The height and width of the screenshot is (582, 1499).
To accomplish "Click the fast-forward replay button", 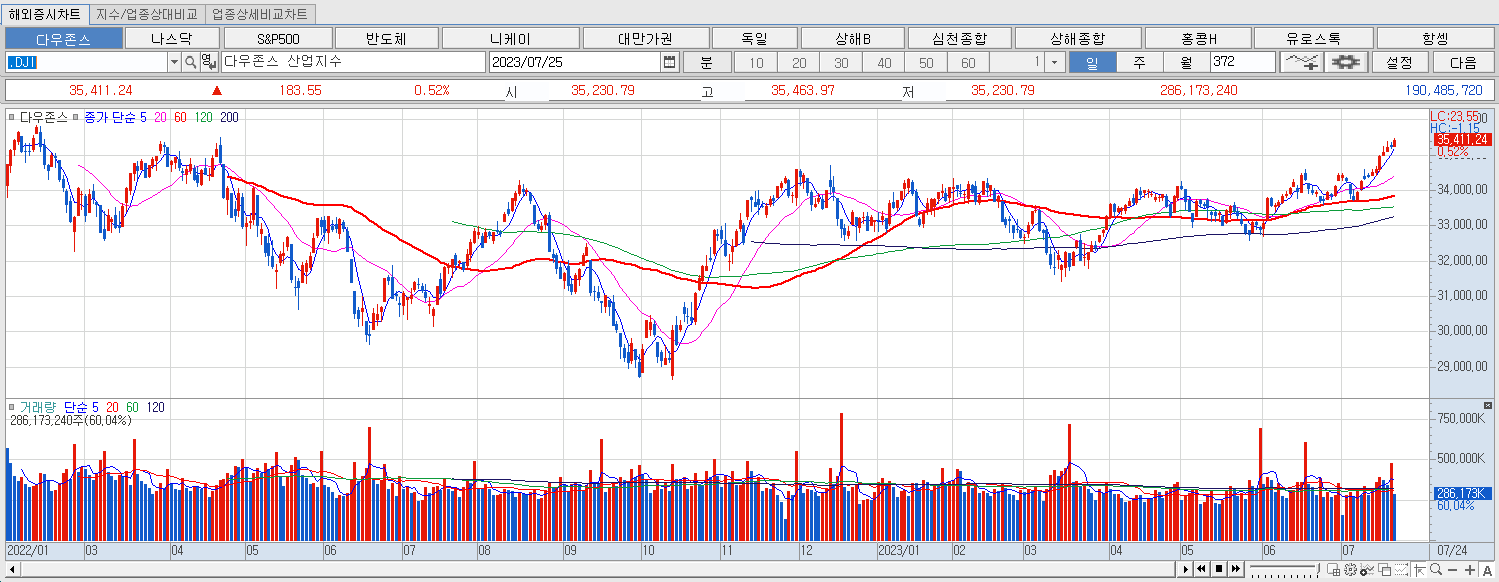I will (1236, 569).
